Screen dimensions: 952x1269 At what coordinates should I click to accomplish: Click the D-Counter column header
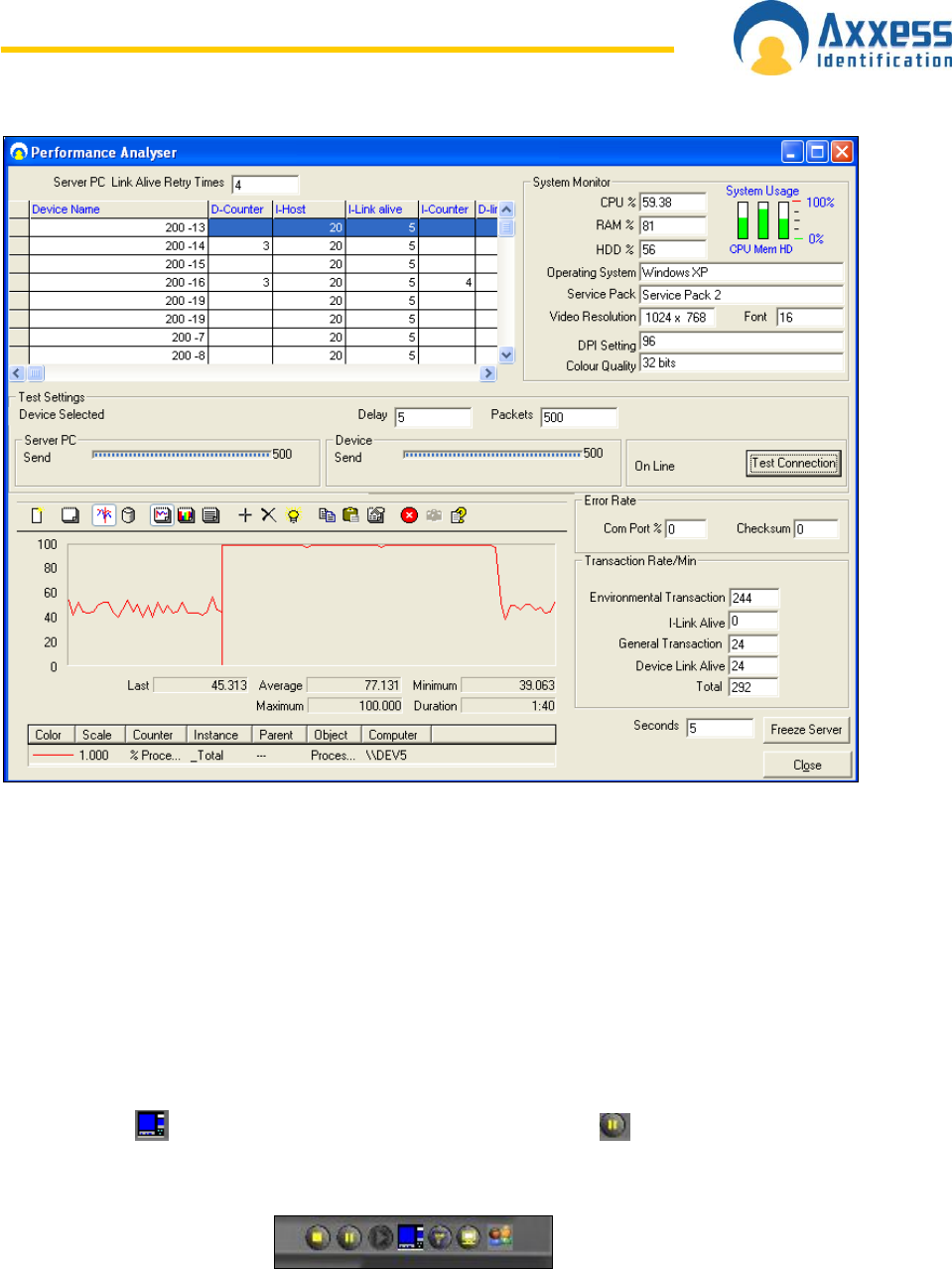pyautogui.click(x=238, y=210)
